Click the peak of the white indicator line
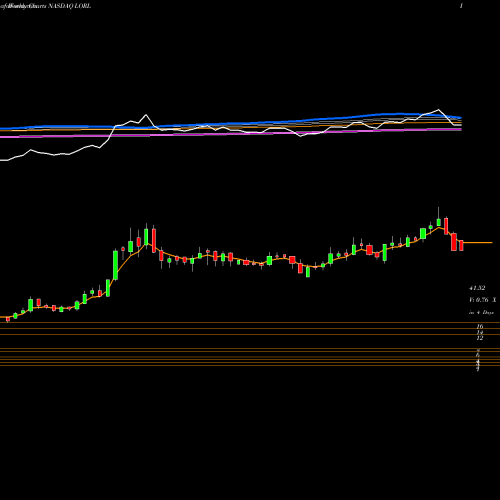This screenshot has height=500, width=500. [x=438, y=110]
